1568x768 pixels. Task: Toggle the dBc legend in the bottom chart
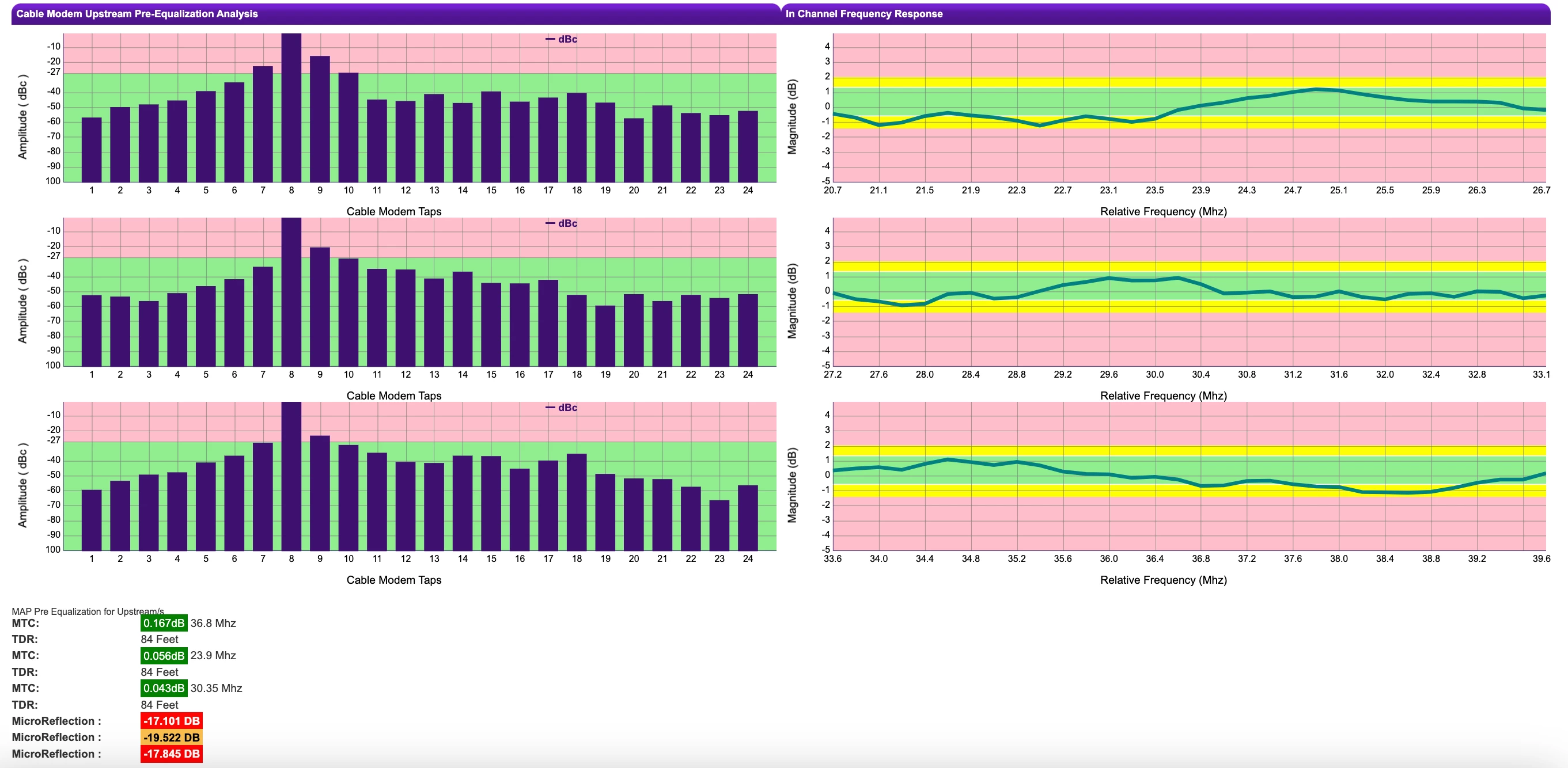561,408
